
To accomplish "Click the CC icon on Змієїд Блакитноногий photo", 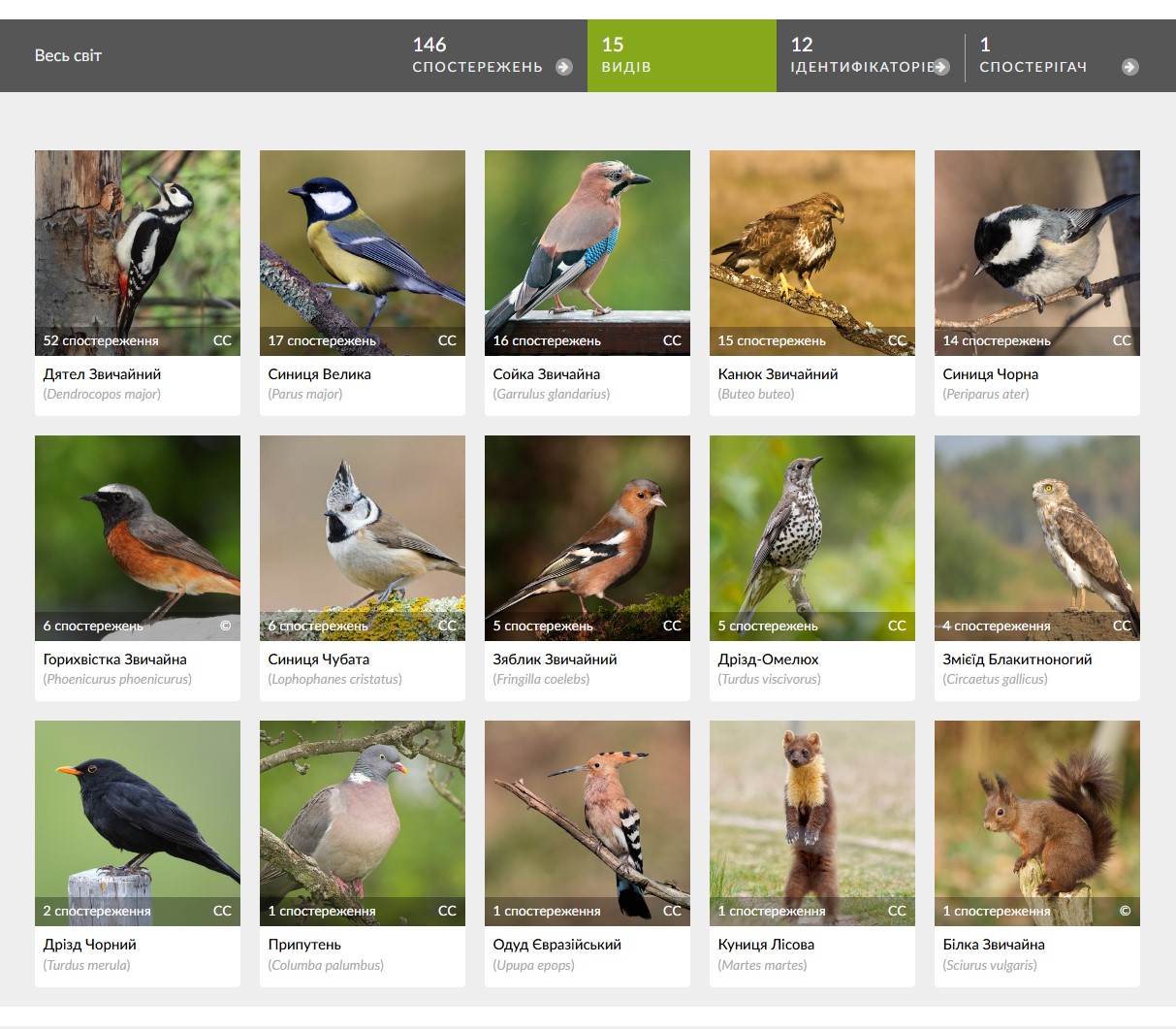I will tap(1122, 626).
